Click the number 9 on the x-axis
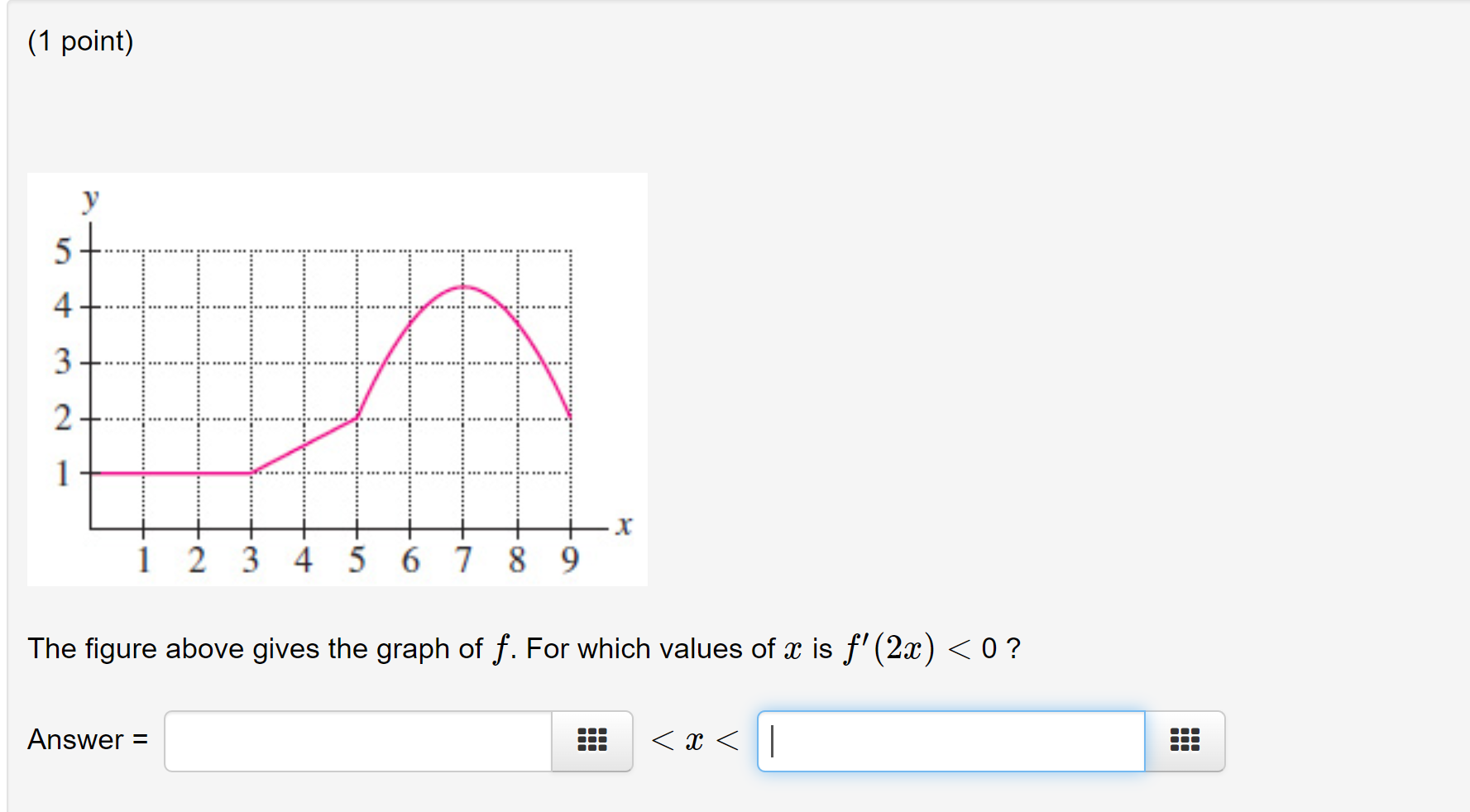This screenshot has height=812, width=1470. 571,559
